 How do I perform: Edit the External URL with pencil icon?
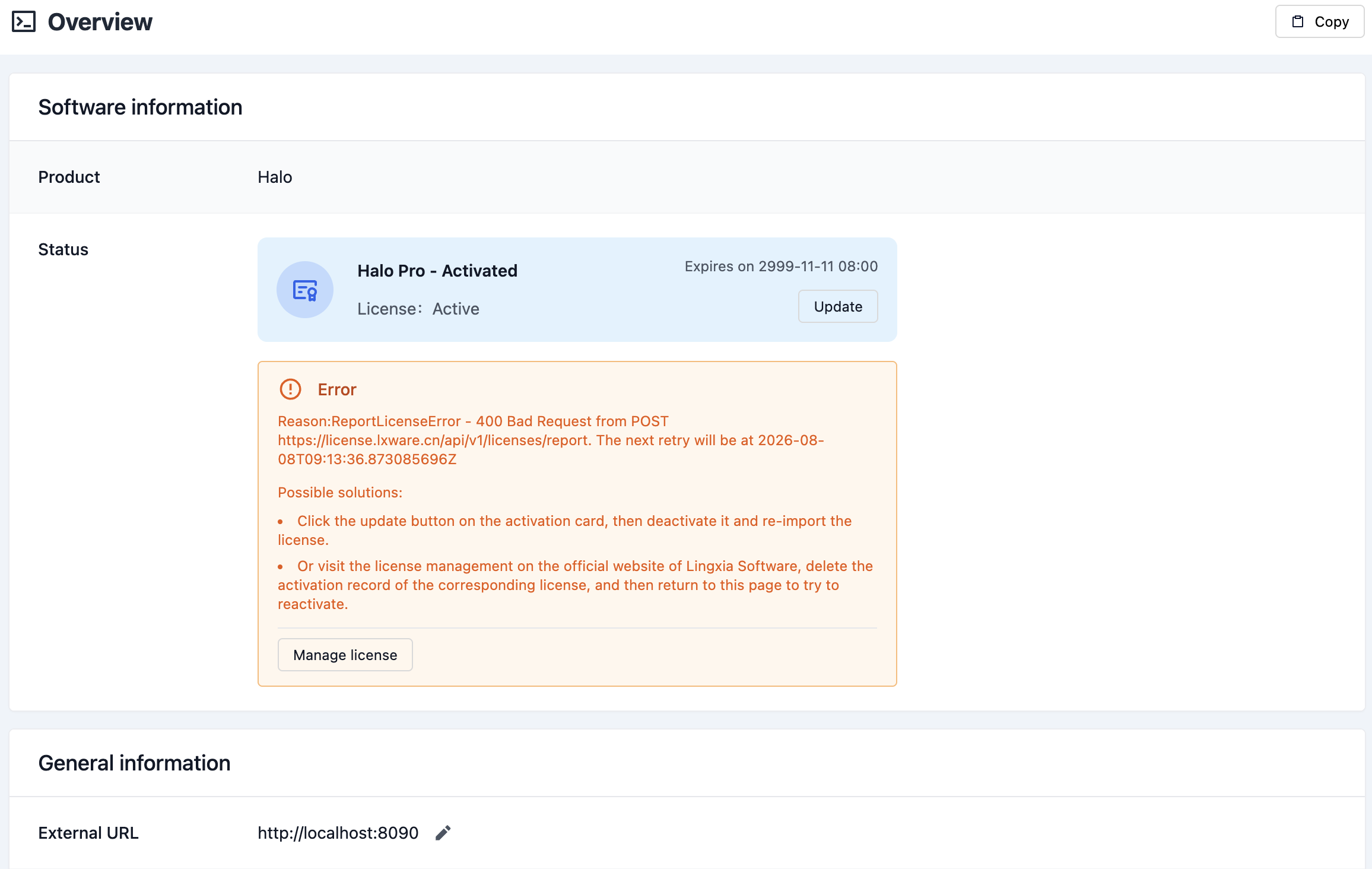(x=443, y=833)
